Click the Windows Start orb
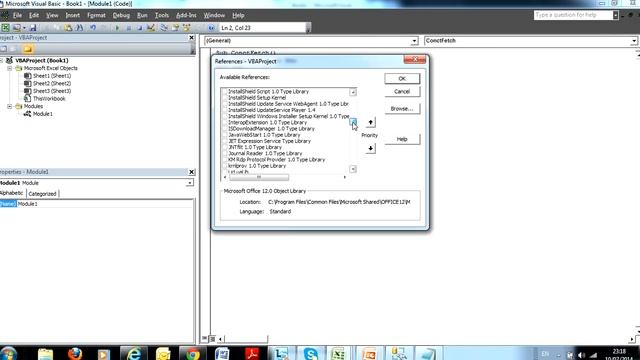Image resolution: width=640 pixels, height=360 pixels. click(x=8, y=353)
